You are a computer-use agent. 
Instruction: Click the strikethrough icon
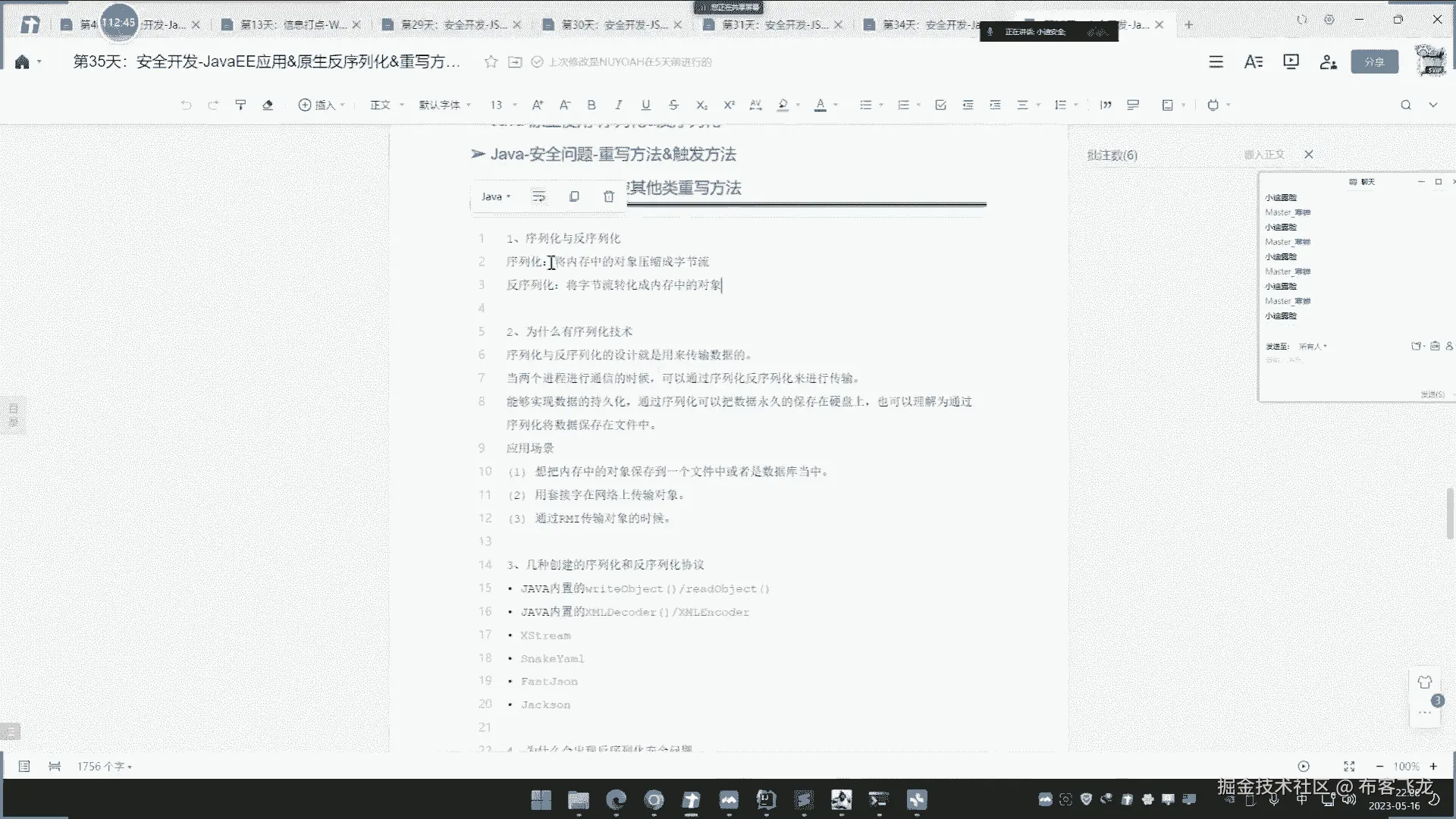(x=673, y=105)
